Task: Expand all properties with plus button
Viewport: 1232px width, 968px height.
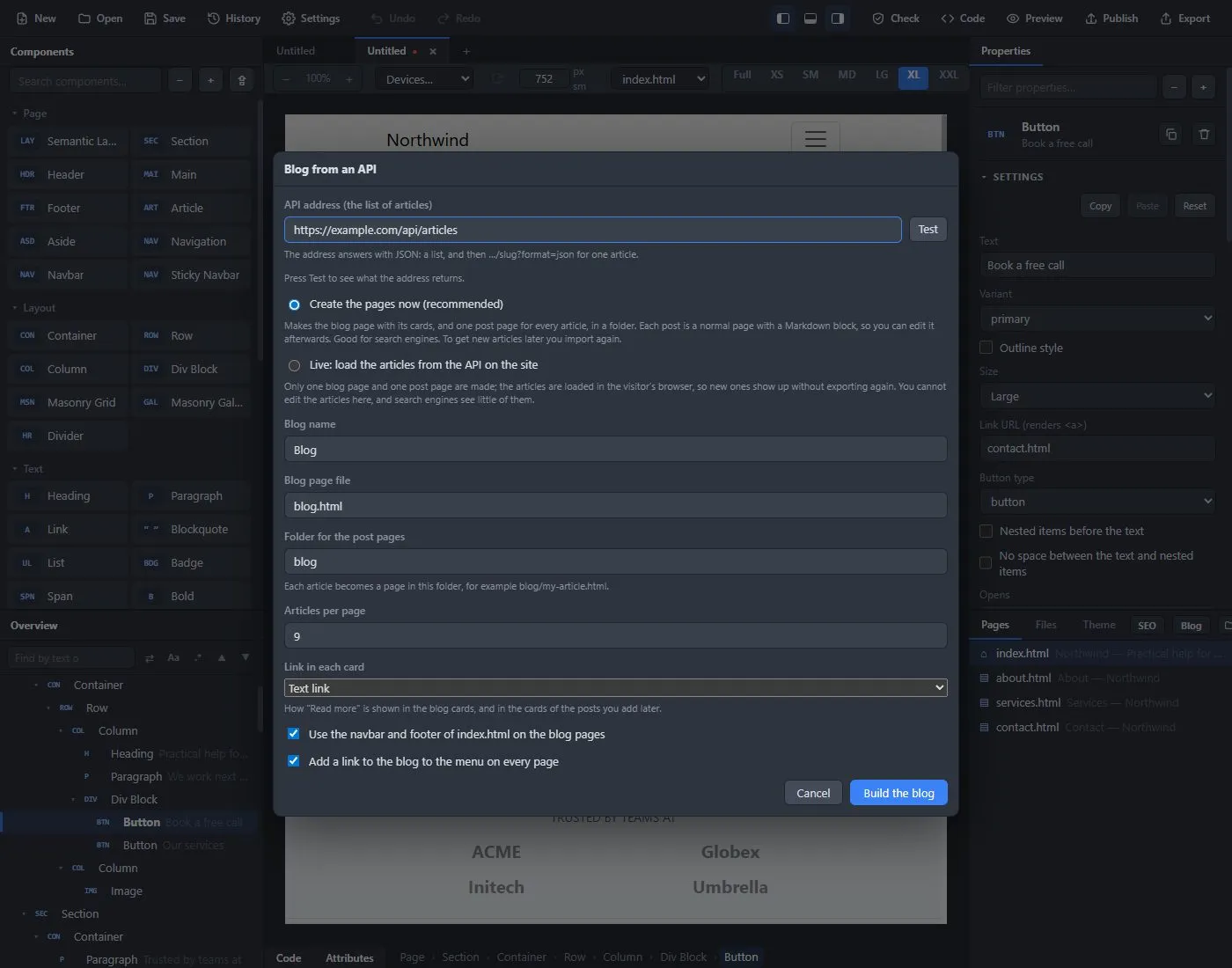Action: click(1204, 87)
